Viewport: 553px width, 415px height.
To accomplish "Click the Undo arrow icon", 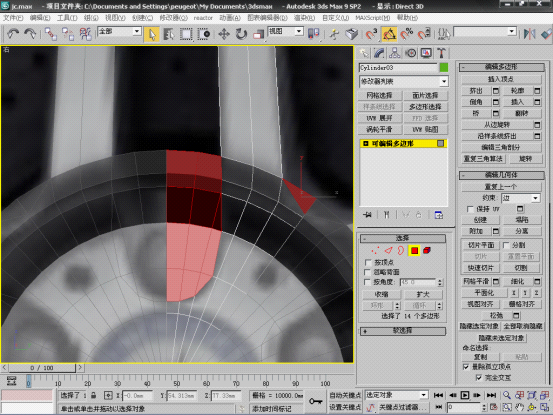I will click(13, 34).
